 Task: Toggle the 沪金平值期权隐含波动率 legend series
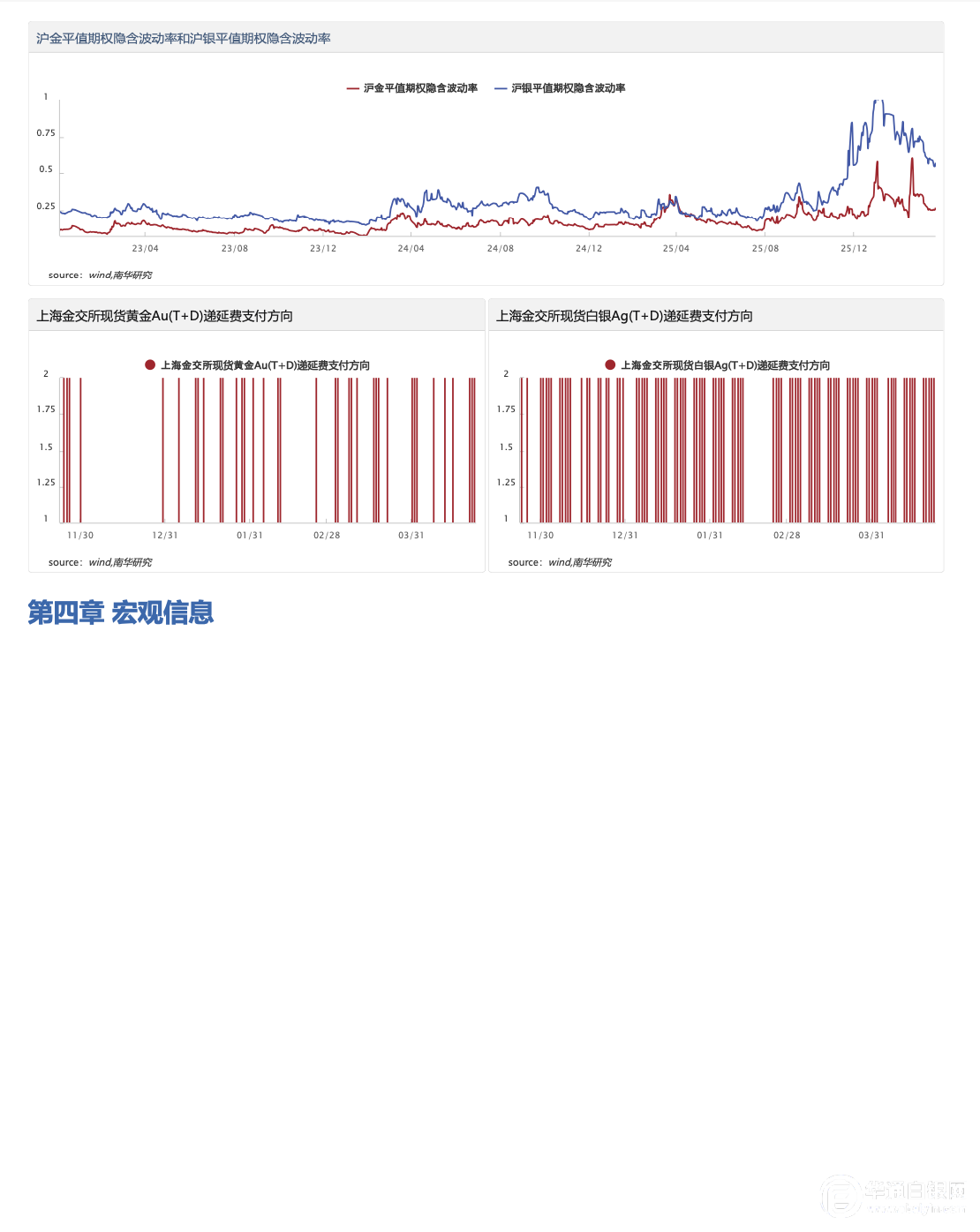pyautogui.click(x=420, y=88)
